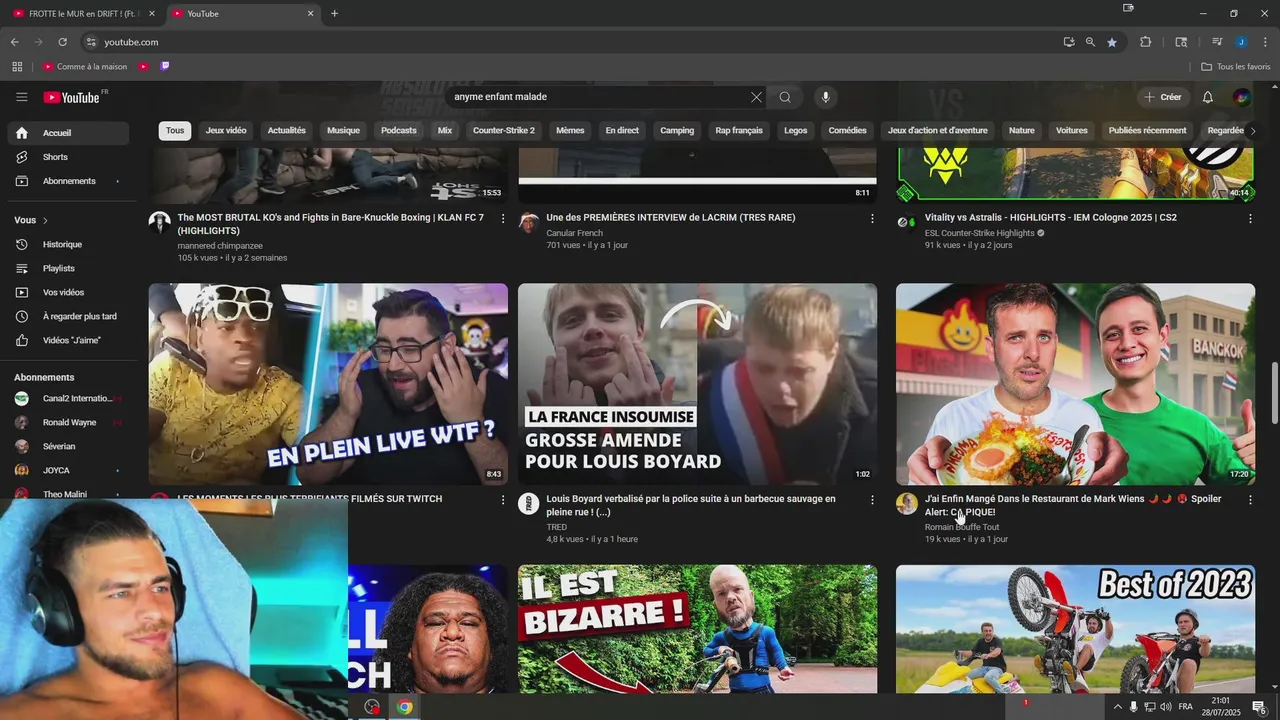Select the Podcasts chip
The height and width of the screenshot is (720, 1280).
coord(399,130)
